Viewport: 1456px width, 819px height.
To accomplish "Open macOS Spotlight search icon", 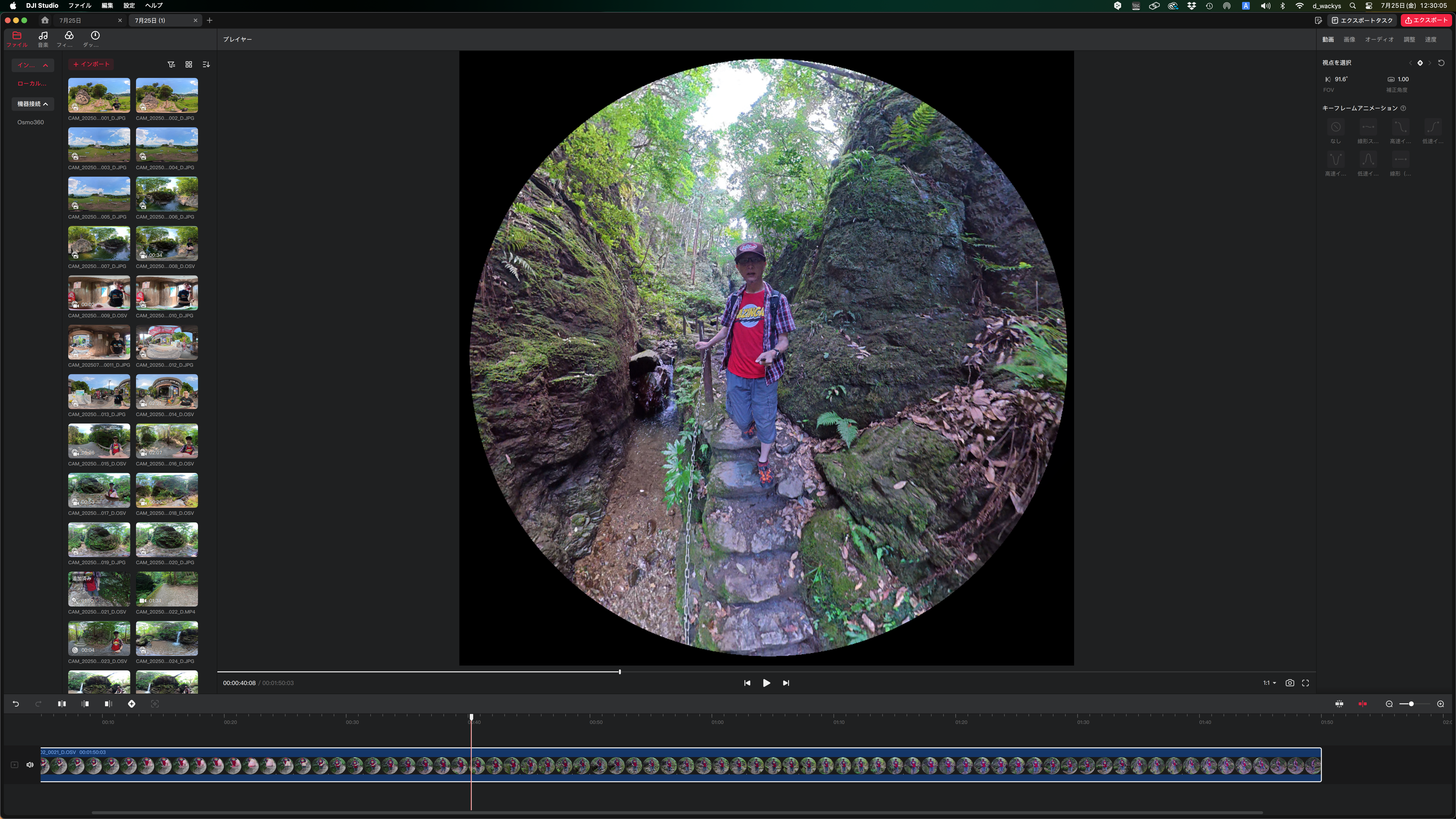I will (1353, 6).
